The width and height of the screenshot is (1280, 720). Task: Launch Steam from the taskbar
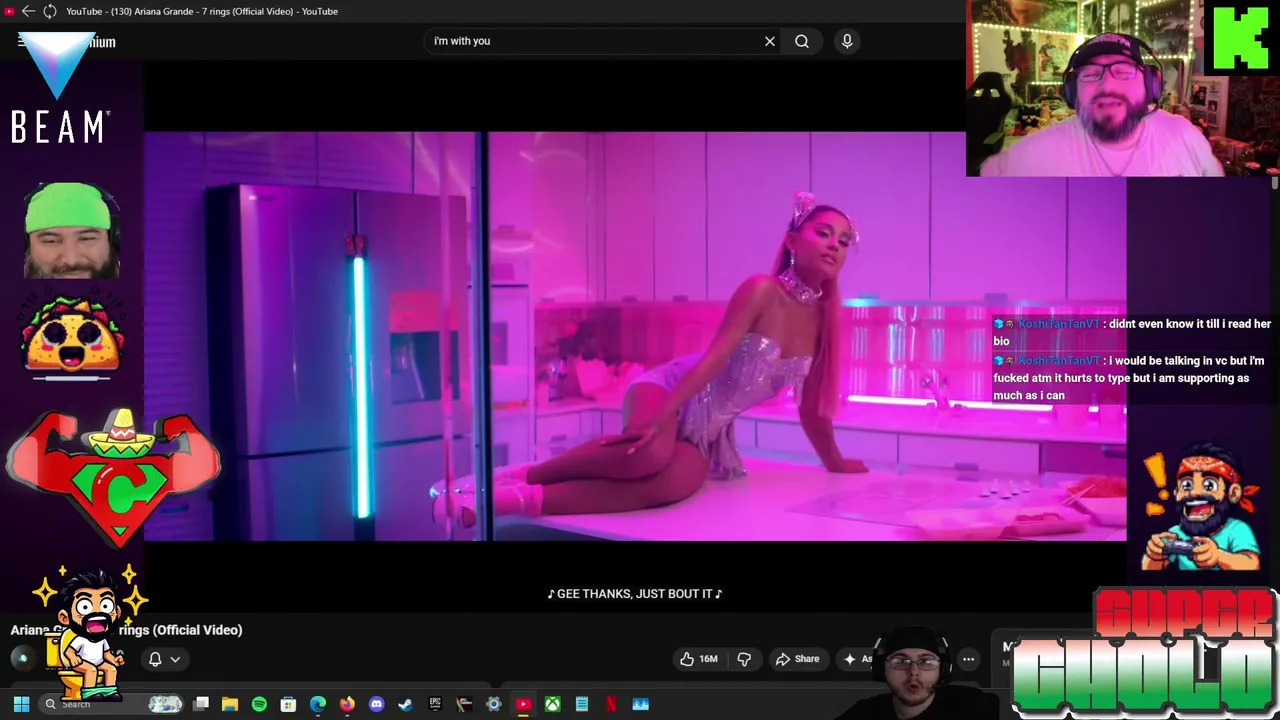(x=405, y=704)
